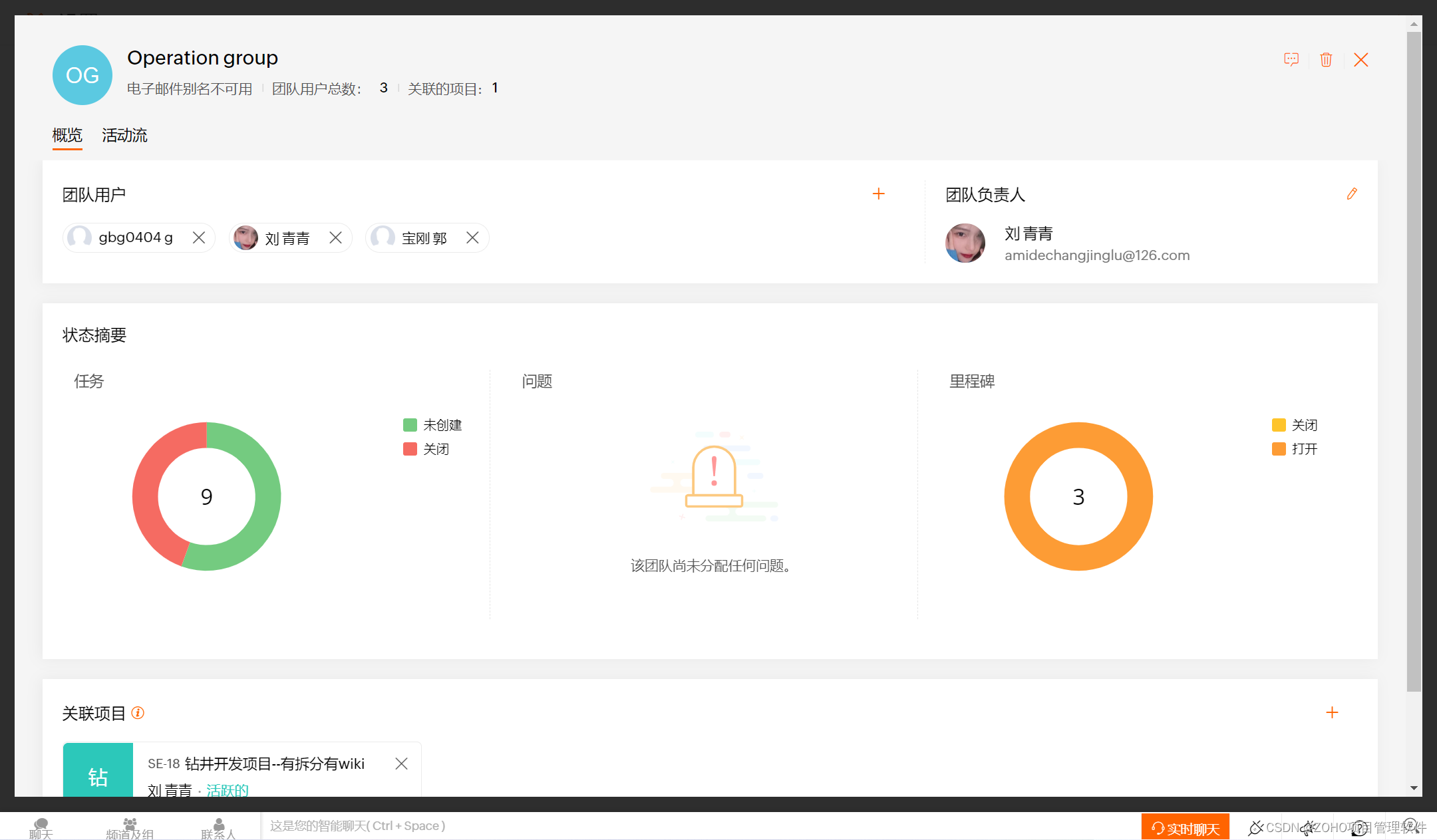Remove SE-18 project from 关联项目
This screenshot has height=840, width=1437.
[x=400, y=763]
